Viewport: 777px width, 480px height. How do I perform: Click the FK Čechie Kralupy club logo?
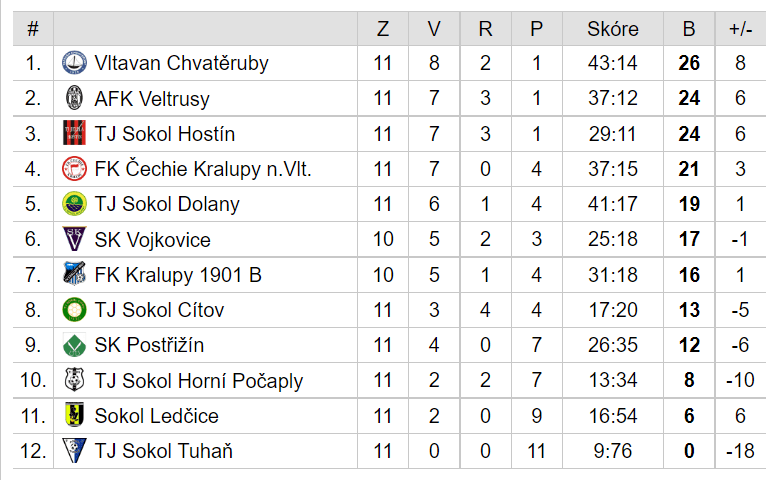coord(74,169)
